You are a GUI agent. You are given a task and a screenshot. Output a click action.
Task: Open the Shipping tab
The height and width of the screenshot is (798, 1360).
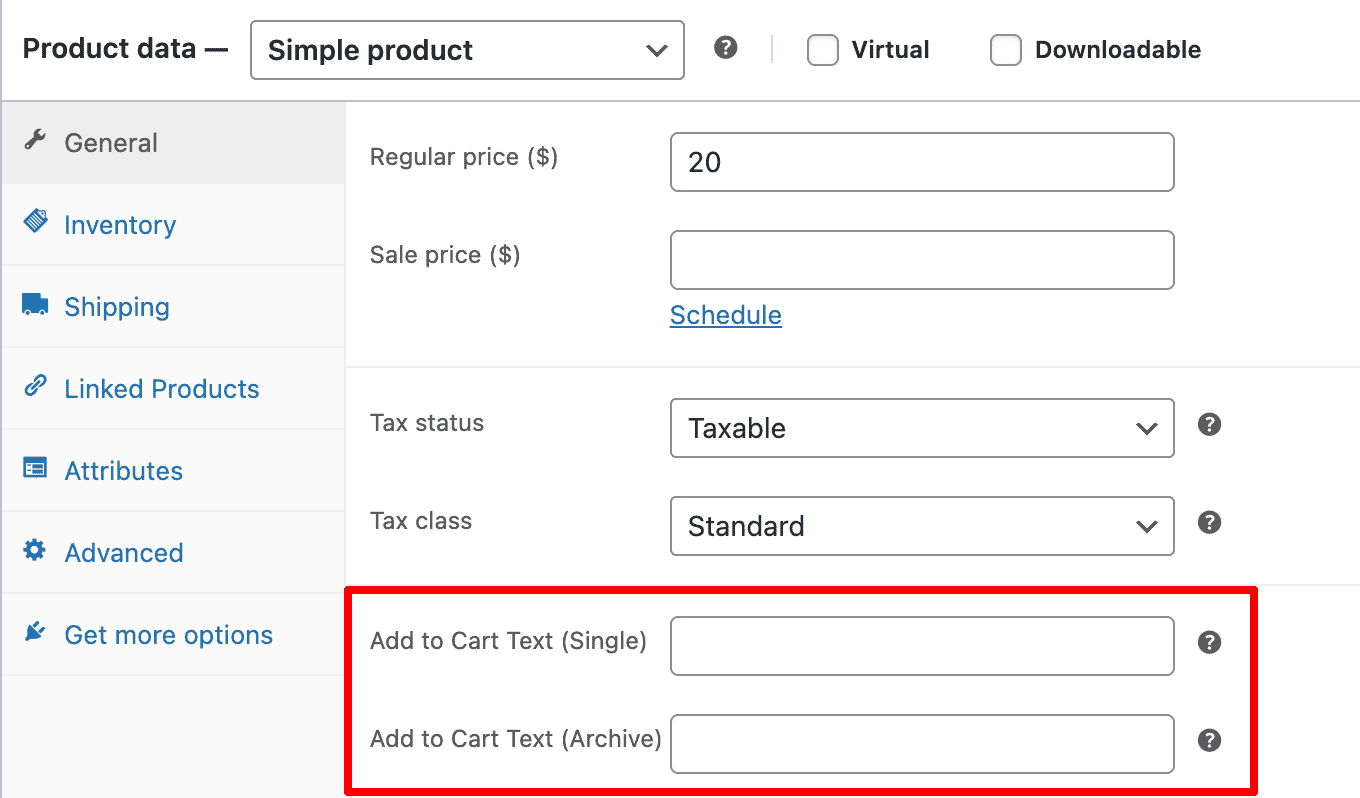(x=174, y=307)
